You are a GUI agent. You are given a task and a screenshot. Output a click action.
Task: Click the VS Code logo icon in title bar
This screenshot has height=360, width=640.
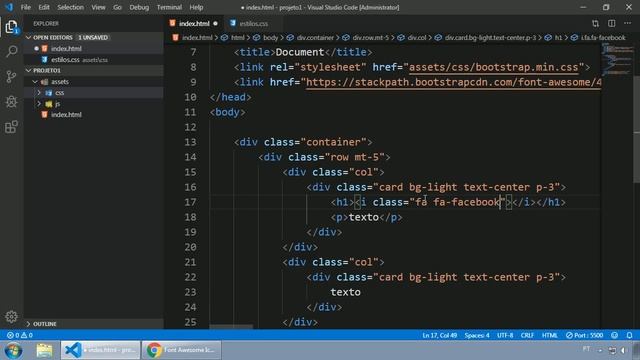pyautogui.click(x=9, y=7)
